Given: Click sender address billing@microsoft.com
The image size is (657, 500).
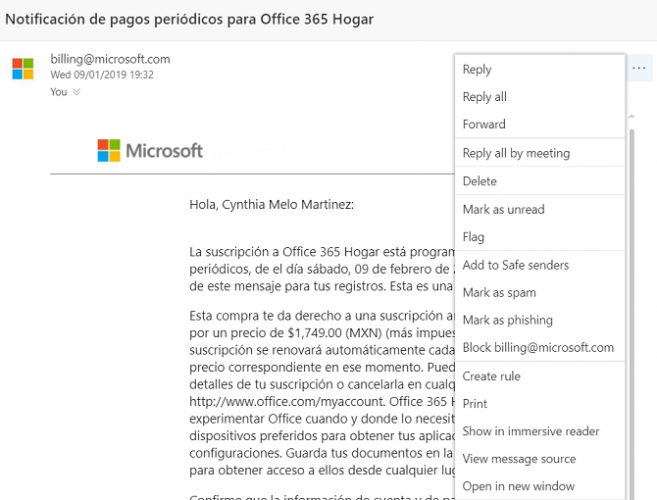Looking at the screenshot, I should point(110,59).
